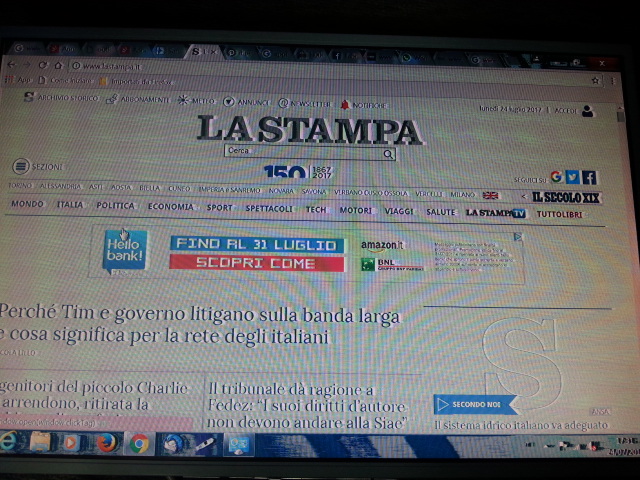Open headline about Tim e governo banda larga
Image resolution: width=640 pixels, height=480 pixels.
200,324
